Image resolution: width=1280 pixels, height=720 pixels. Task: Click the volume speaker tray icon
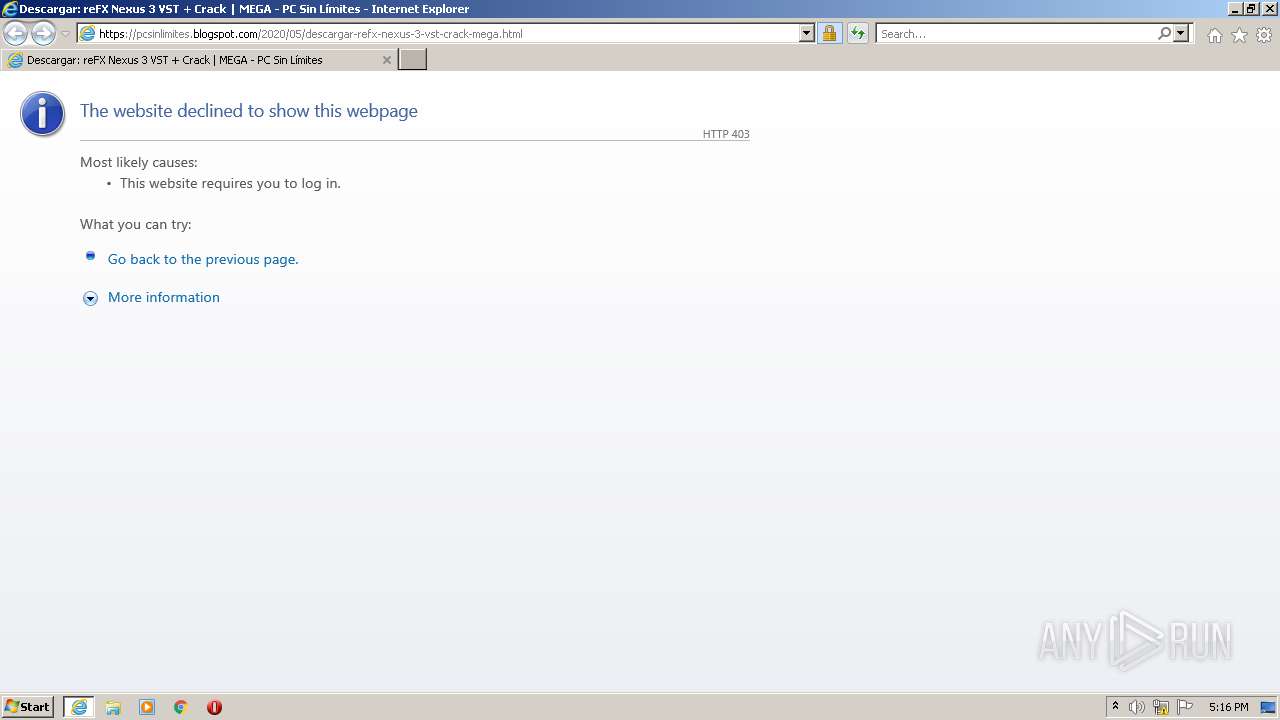point(1137,707)
